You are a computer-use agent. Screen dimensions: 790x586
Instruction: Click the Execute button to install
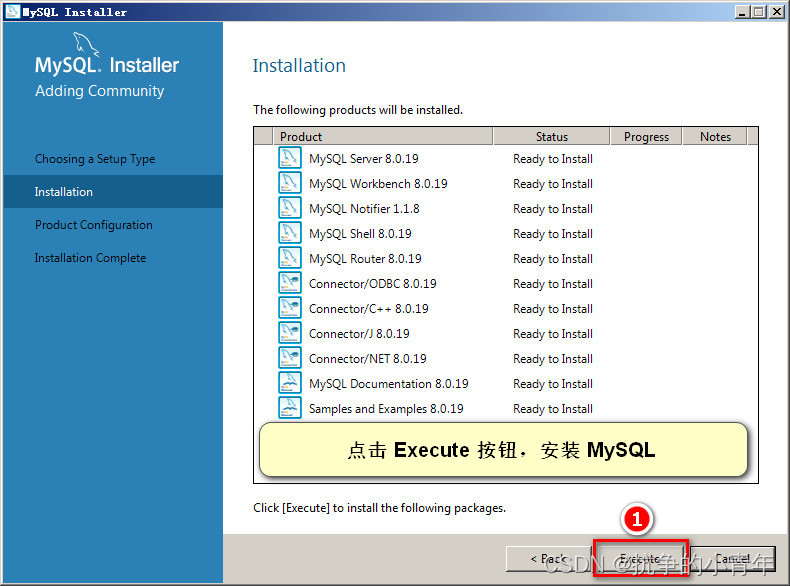[640, 558]
